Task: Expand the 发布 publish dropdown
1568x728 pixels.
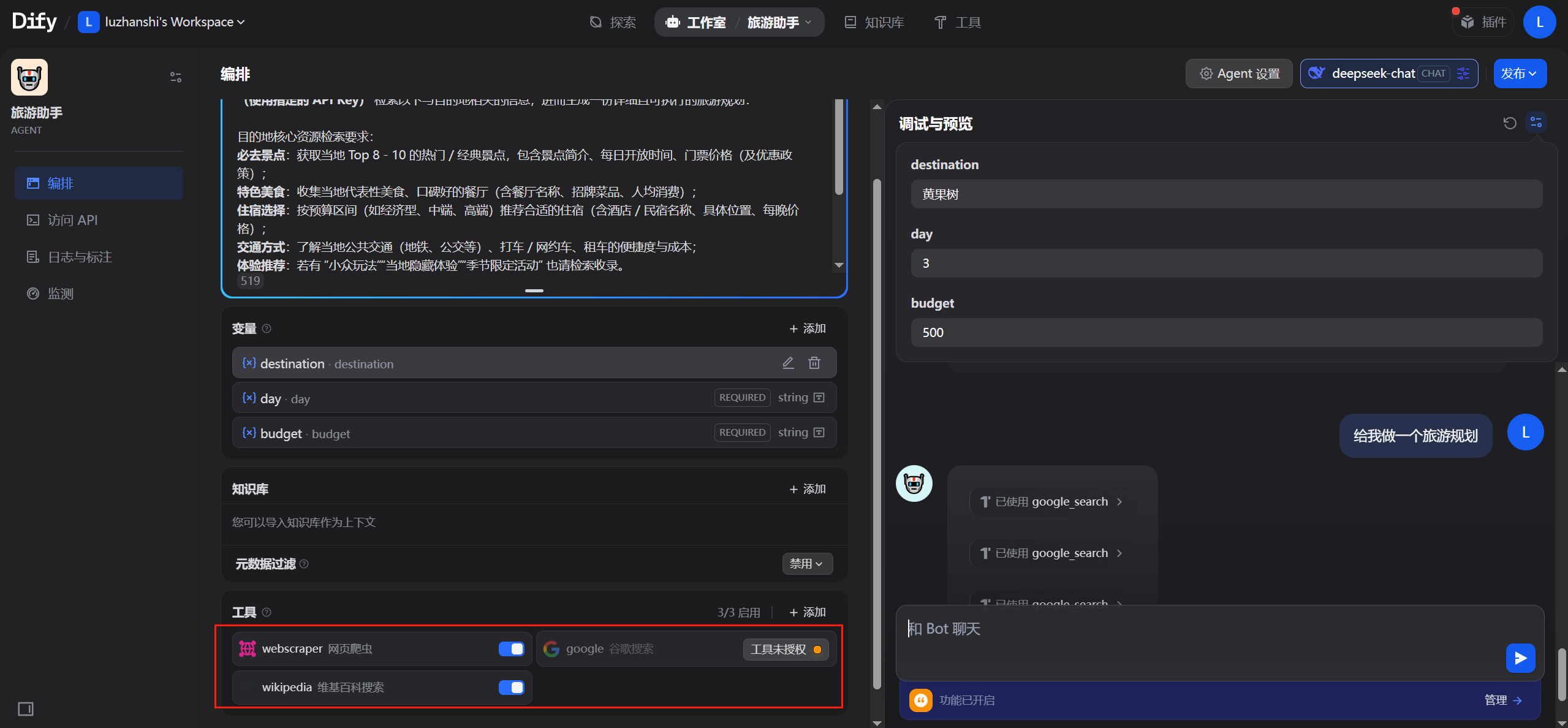Action: 1520,74
